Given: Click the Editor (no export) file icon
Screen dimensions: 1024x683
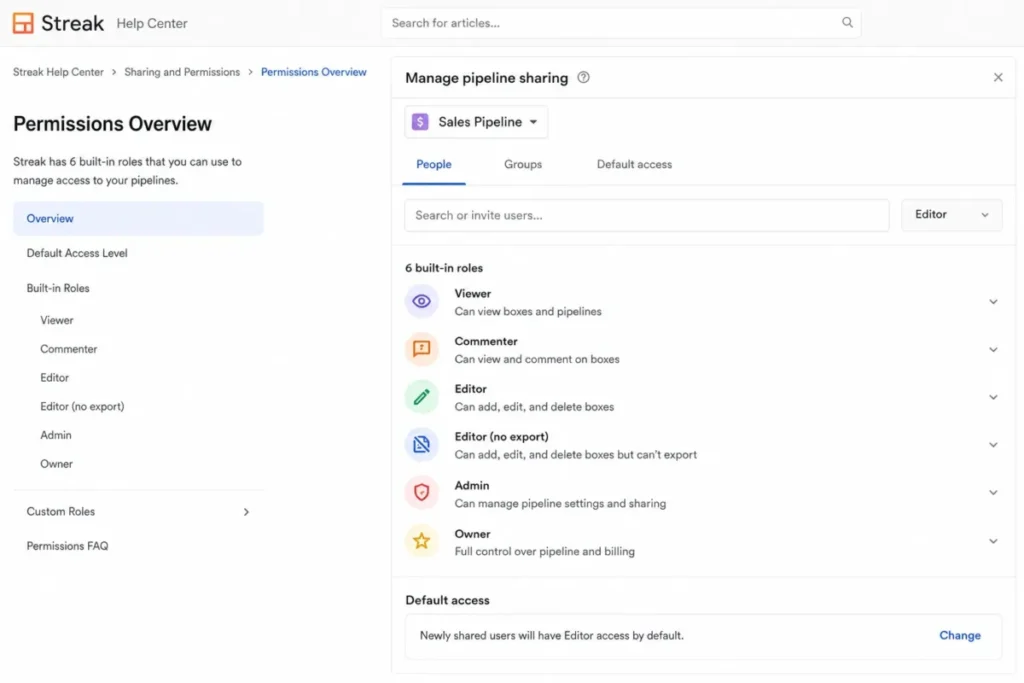Looking at the screenshot, I should click(421, 444).
